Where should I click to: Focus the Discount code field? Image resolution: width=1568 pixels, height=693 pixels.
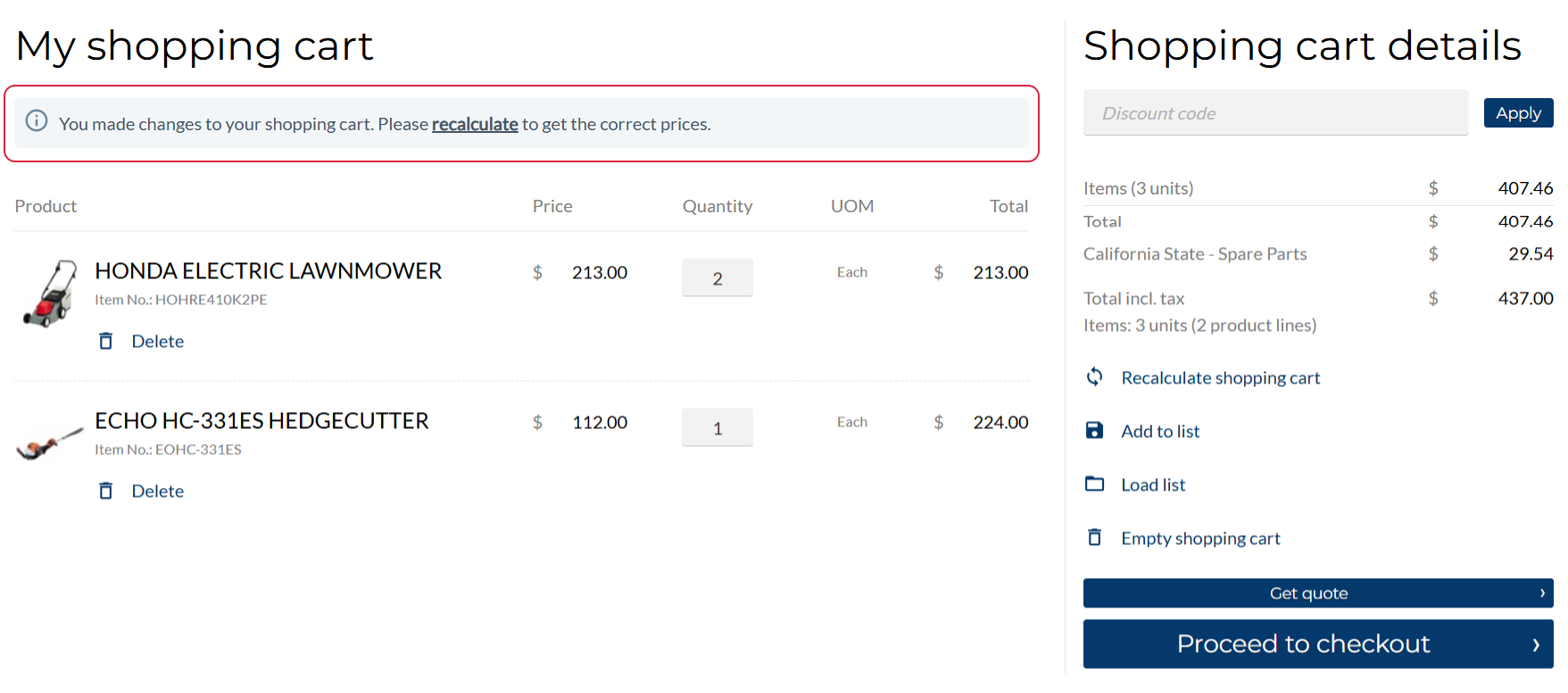coord(1274,113)
